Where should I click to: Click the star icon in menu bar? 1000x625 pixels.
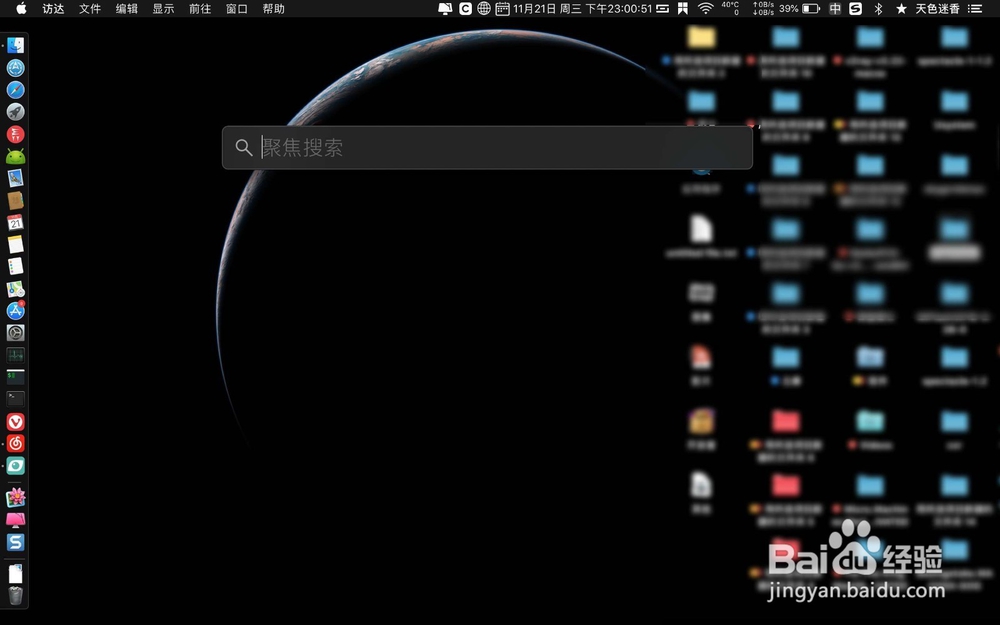(x=901, y=8)
